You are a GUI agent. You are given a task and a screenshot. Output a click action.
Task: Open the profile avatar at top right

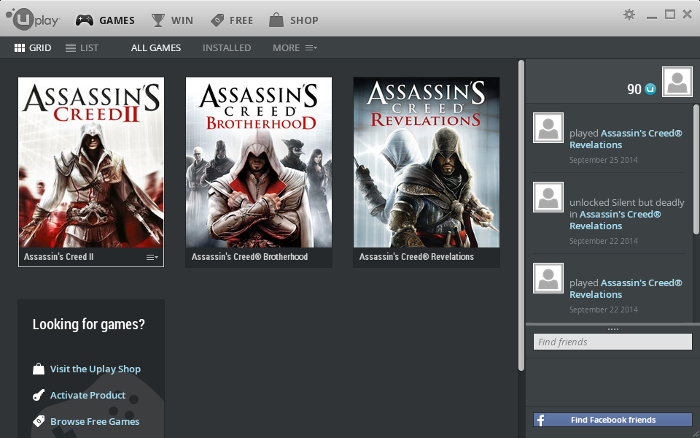point(677,82)
